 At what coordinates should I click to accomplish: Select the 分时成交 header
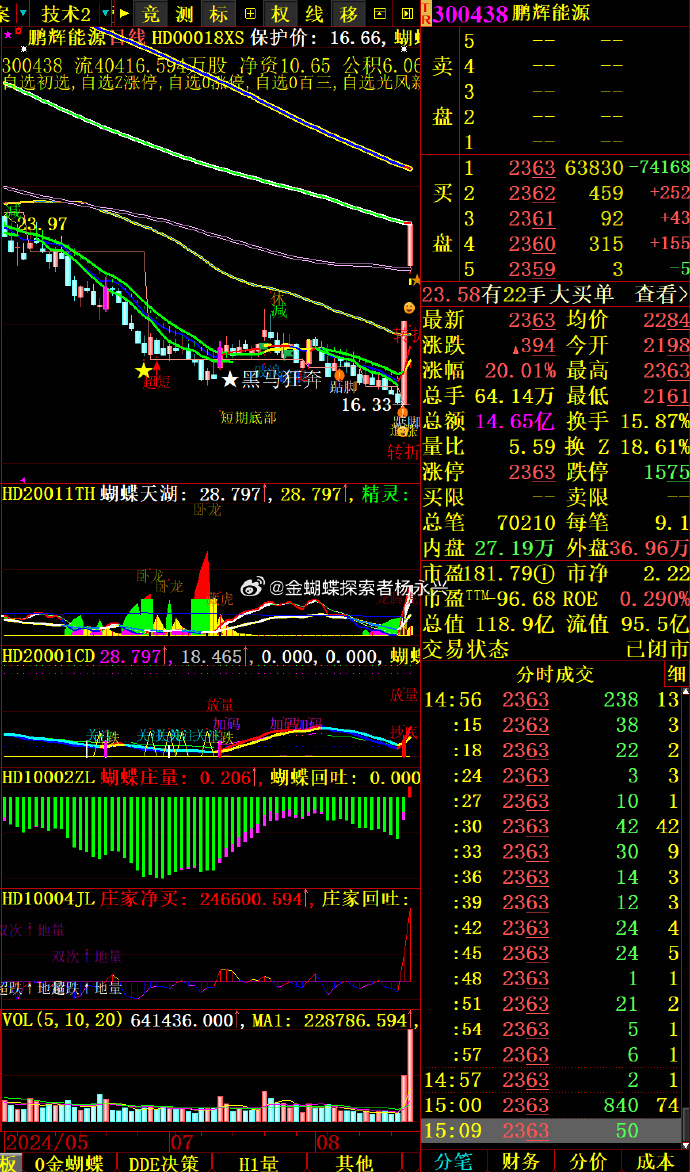554,674
